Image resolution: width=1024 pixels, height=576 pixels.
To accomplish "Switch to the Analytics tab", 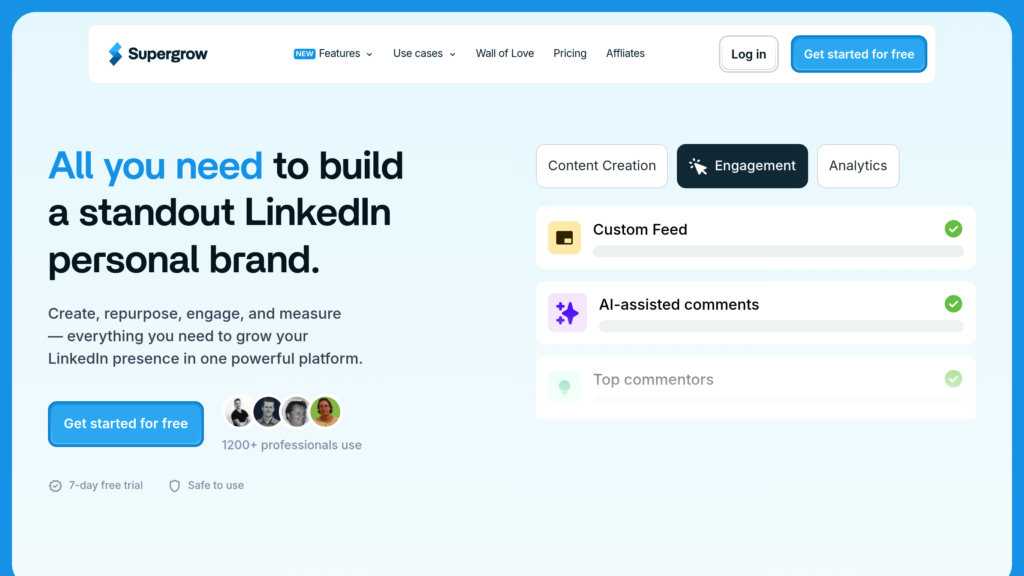I will 857,166.
